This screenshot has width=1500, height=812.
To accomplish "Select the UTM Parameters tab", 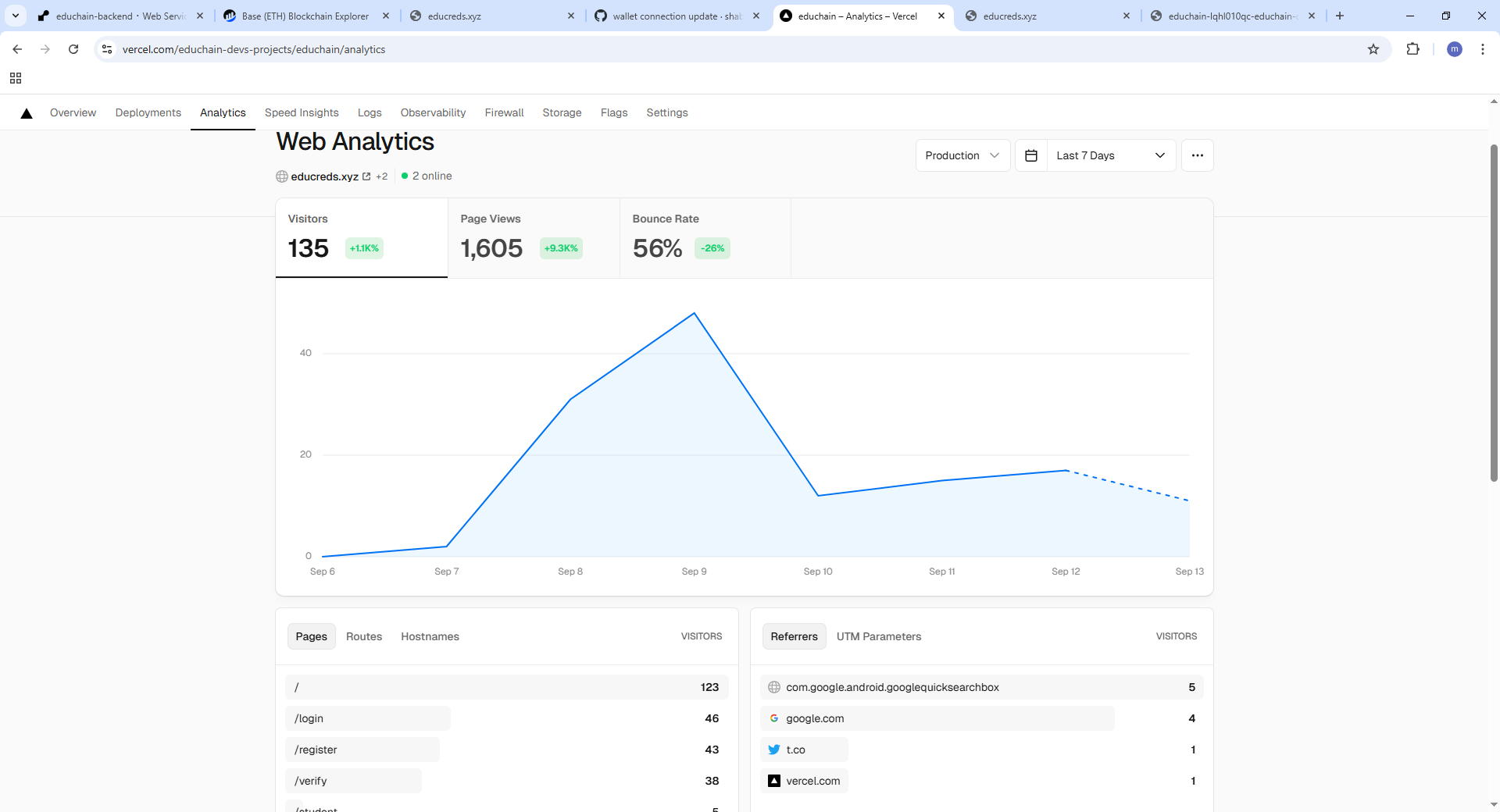I will (879, 636).
